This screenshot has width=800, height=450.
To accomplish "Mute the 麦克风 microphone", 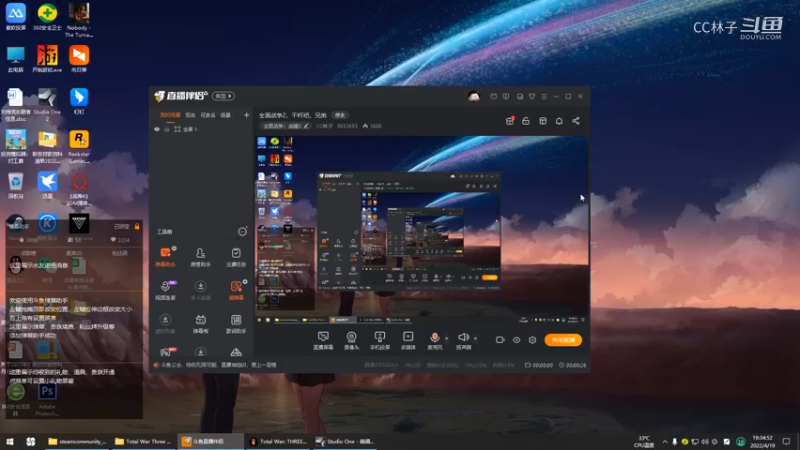I will pyautogui.click(x=435, y=340).
